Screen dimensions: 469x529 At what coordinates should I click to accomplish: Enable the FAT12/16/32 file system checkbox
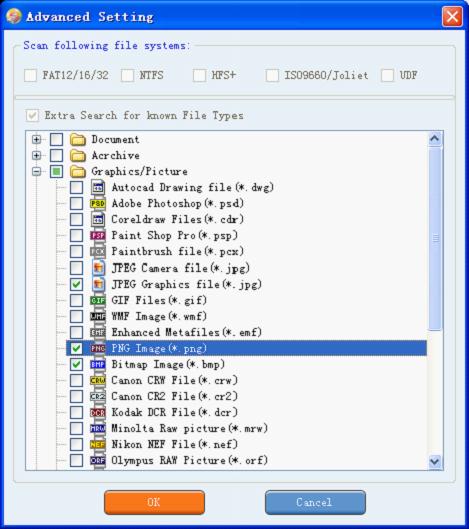pyautogui.click(x=31, y=75)
